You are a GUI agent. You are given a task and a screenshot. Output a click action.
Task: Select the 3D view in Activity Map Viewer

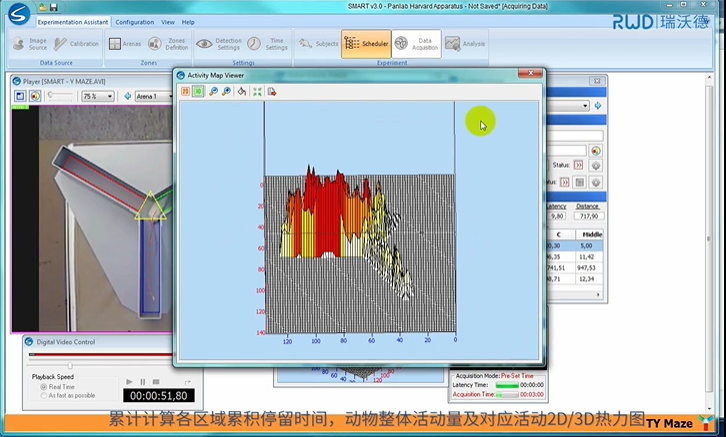198,92
